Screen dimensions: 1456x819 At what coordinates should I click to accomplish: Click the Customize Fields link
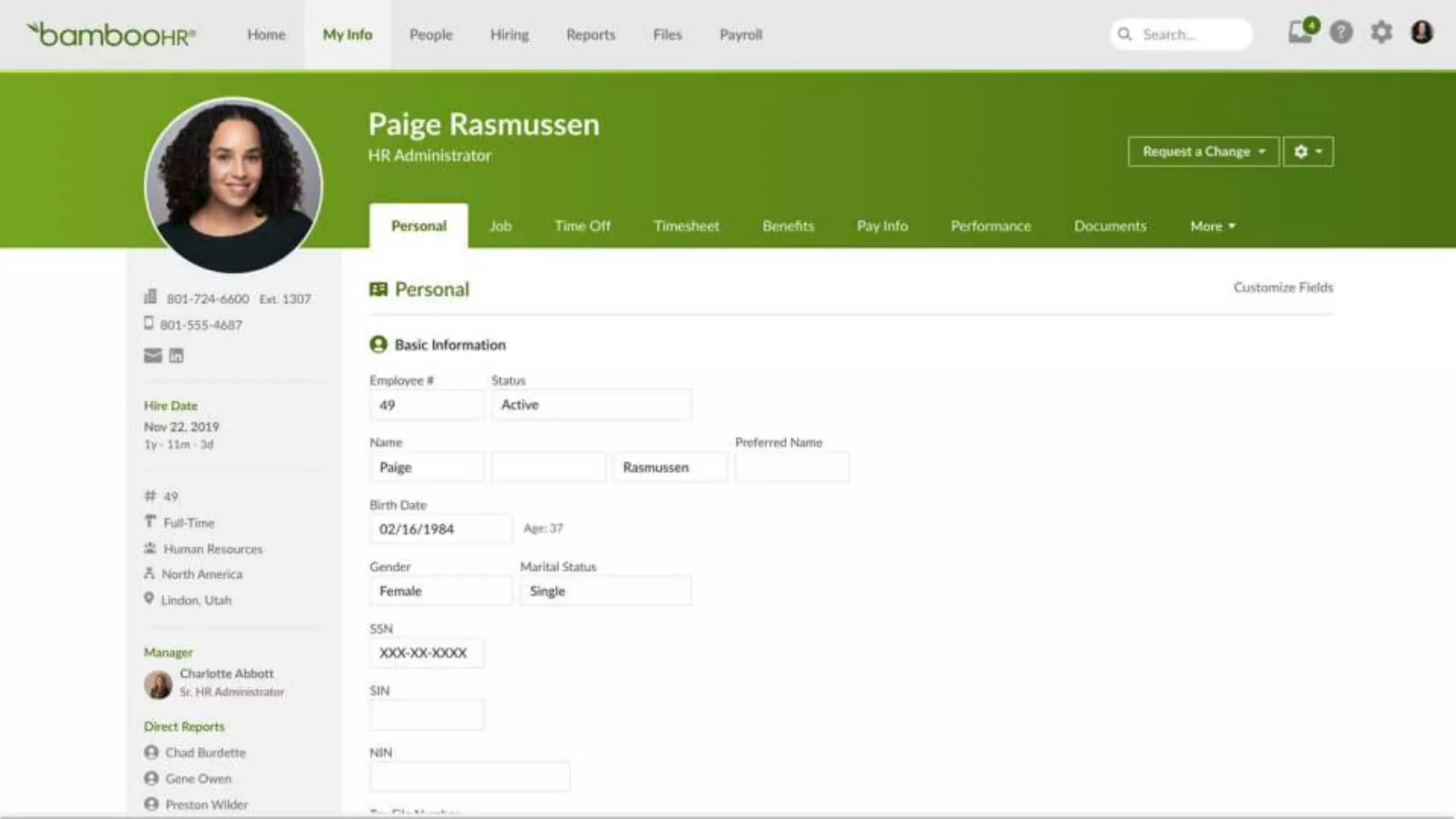tap(1283, 287)
